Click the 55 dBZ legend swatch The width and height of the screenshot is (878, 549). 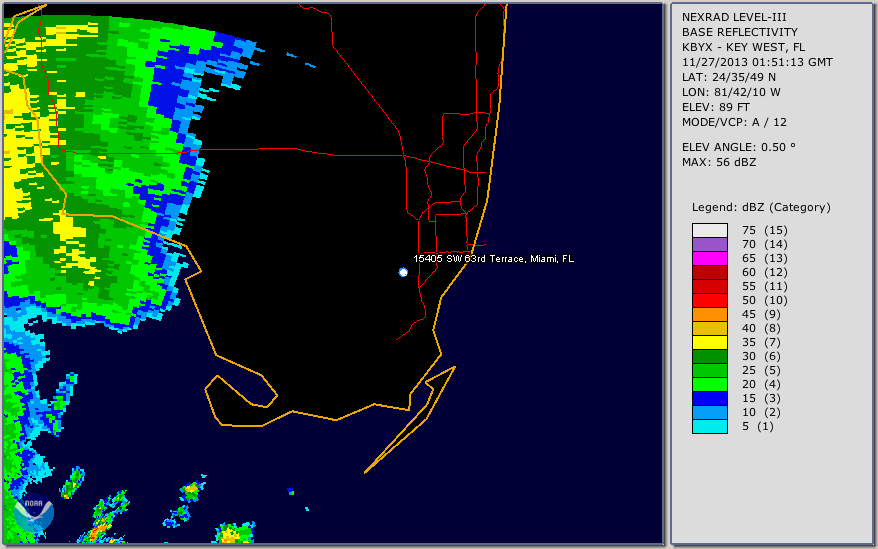click(709, 286)
